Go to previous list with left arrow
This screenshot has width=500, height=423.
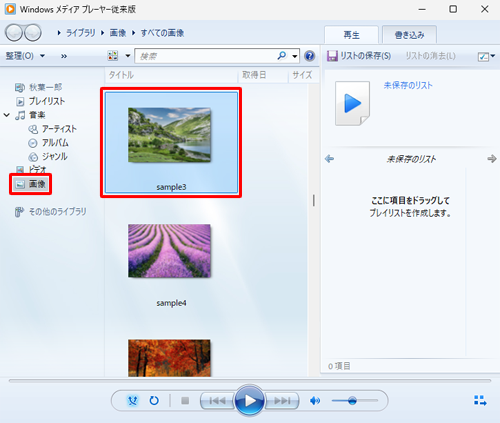click(329, 159)
